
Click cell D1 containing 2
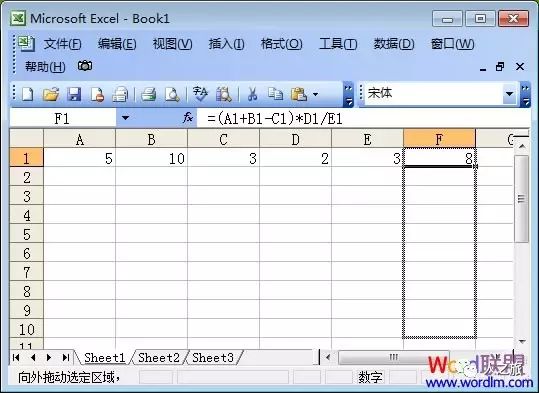click(296, 158)
